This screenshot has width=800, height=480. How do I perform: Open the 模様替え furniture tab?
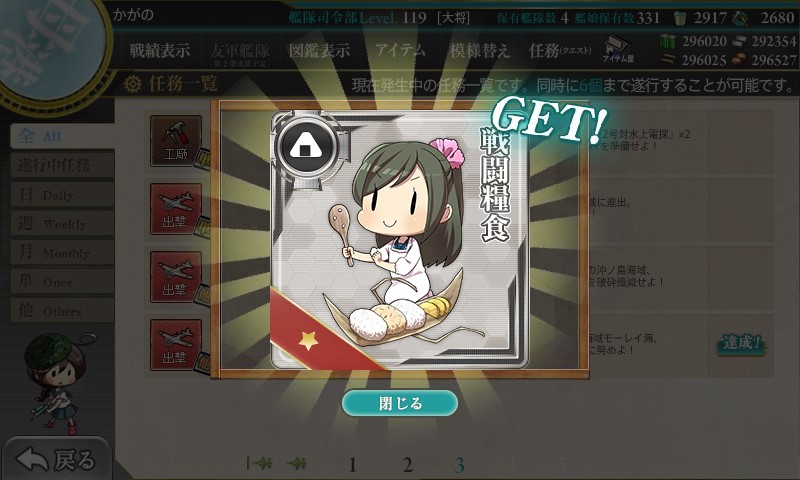479,50
